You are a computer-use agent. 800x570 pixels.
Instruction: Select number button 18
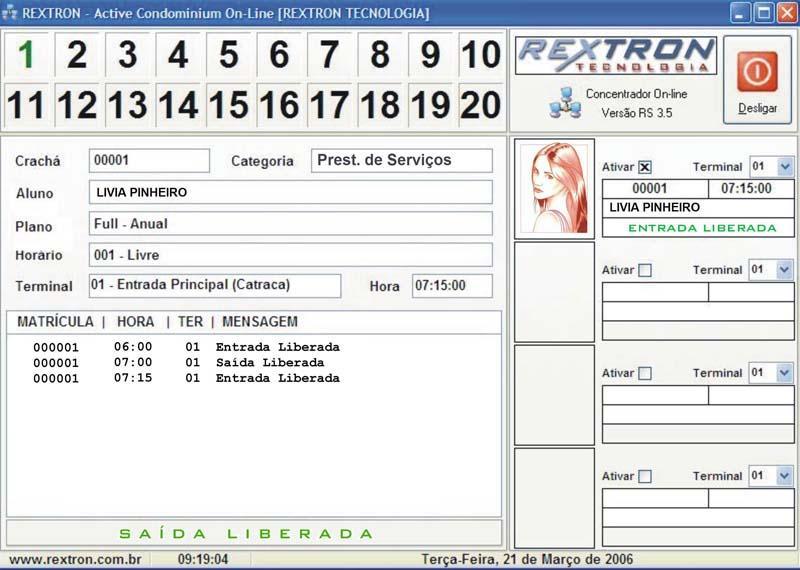[x=380, y=105]
